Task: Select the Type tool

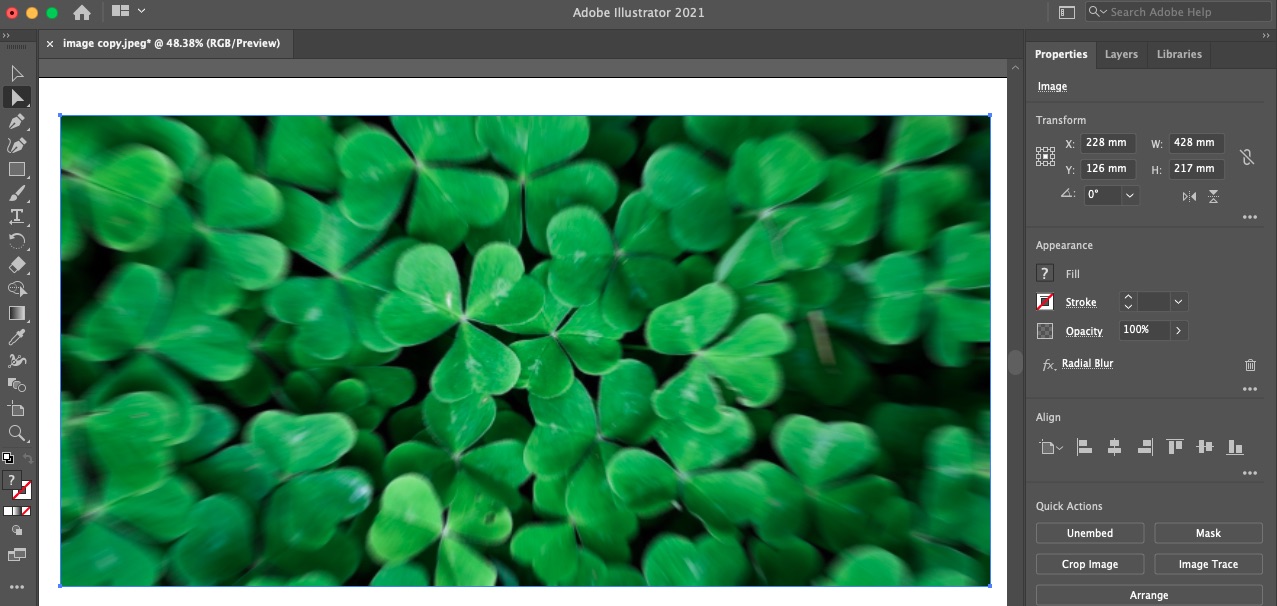Action: click(17, 217)
